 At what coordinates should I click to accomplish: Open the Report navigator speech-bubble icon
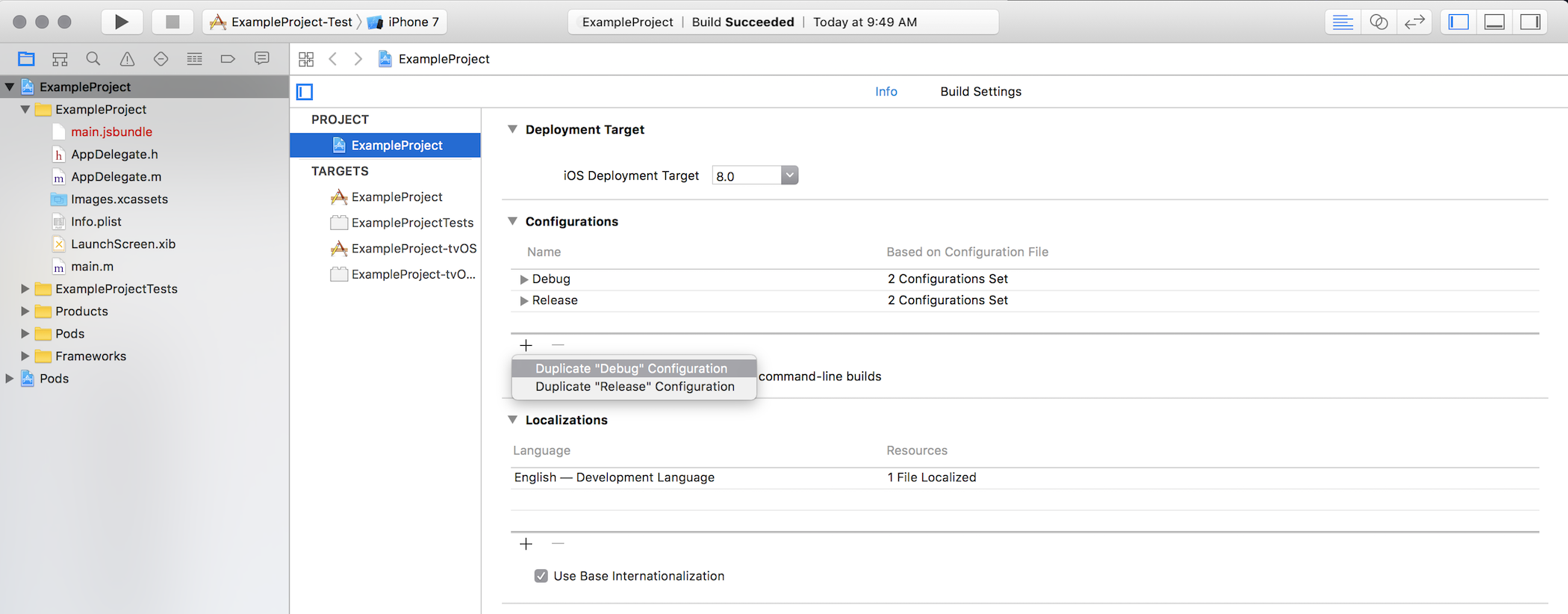(x=261, y=58)
